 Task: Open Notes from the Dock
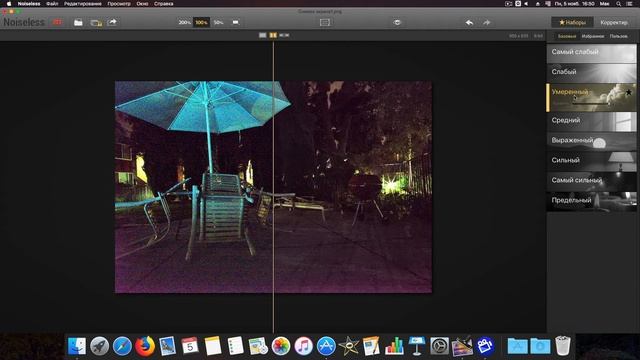213,346
